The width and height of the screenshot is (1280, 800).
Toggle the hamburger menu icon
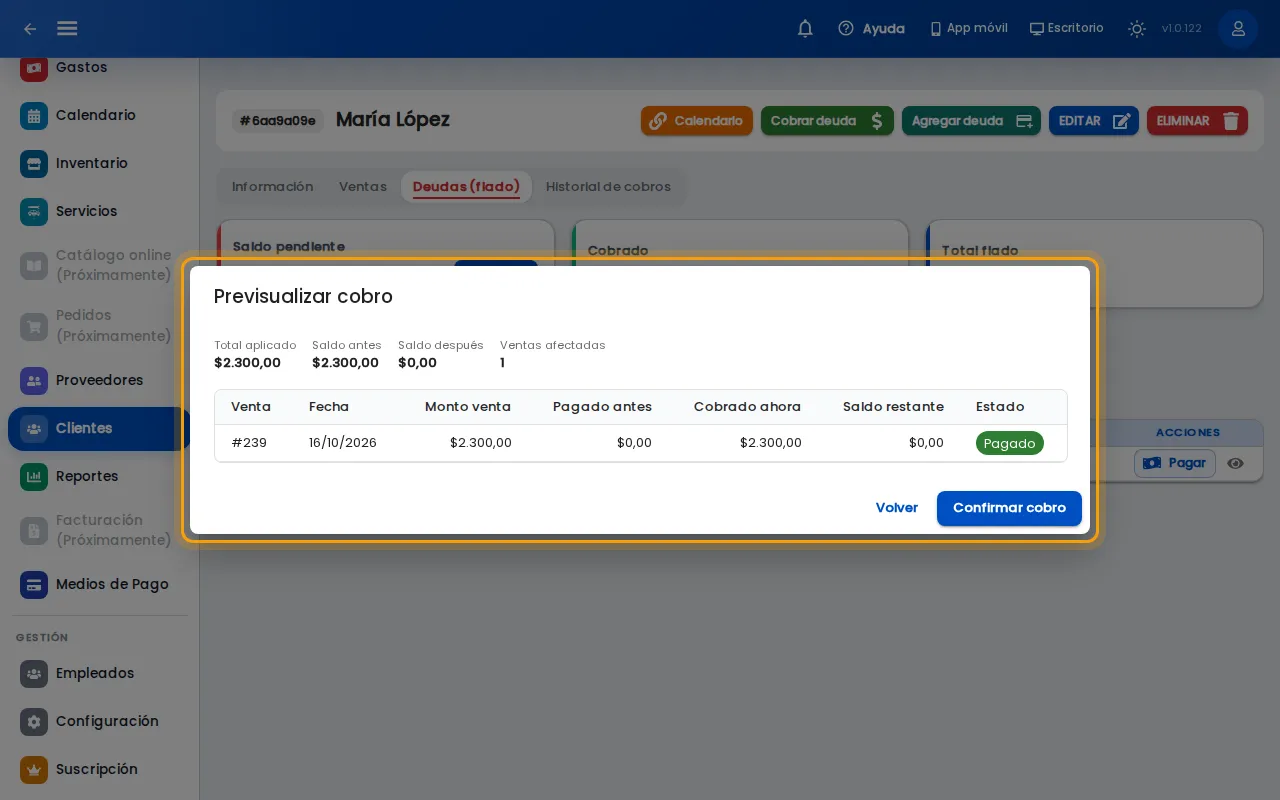[x=67, y=29]
